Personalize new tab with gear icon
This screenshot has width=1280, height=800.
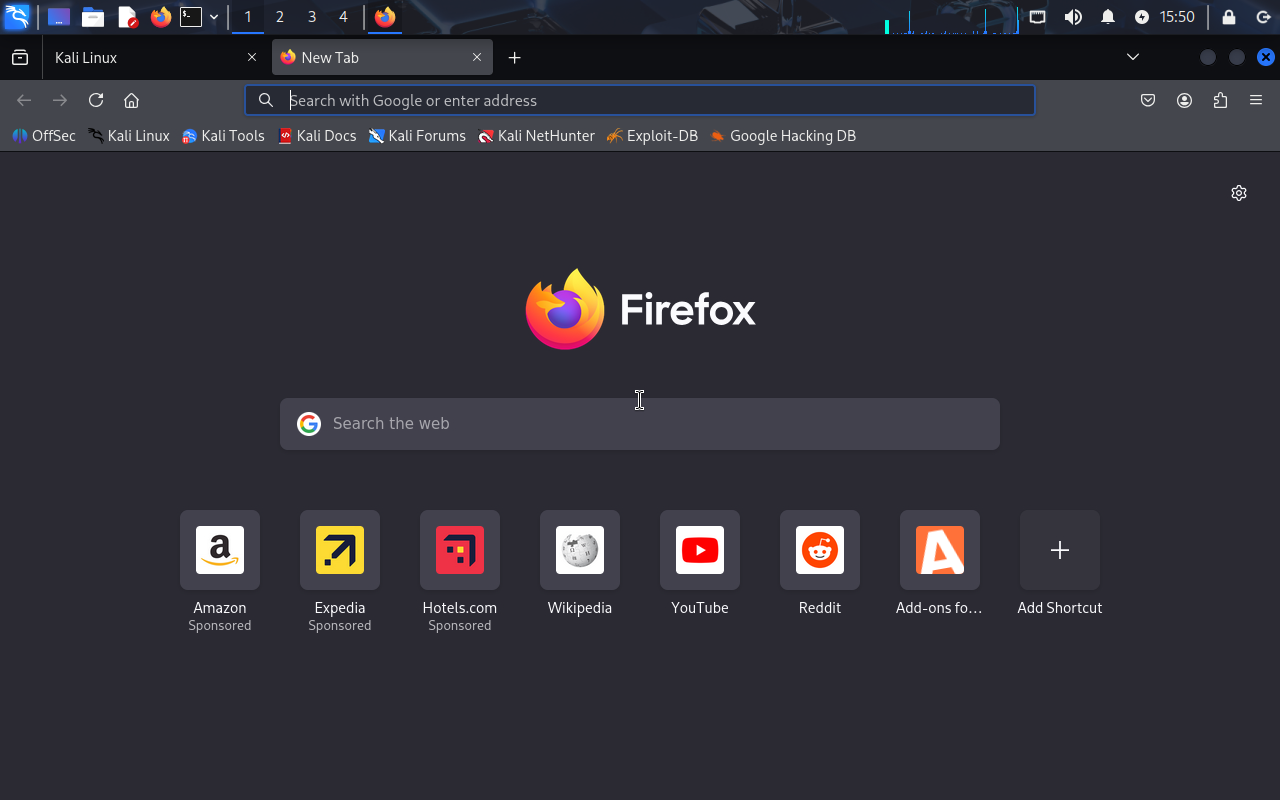pos(1239,193)
